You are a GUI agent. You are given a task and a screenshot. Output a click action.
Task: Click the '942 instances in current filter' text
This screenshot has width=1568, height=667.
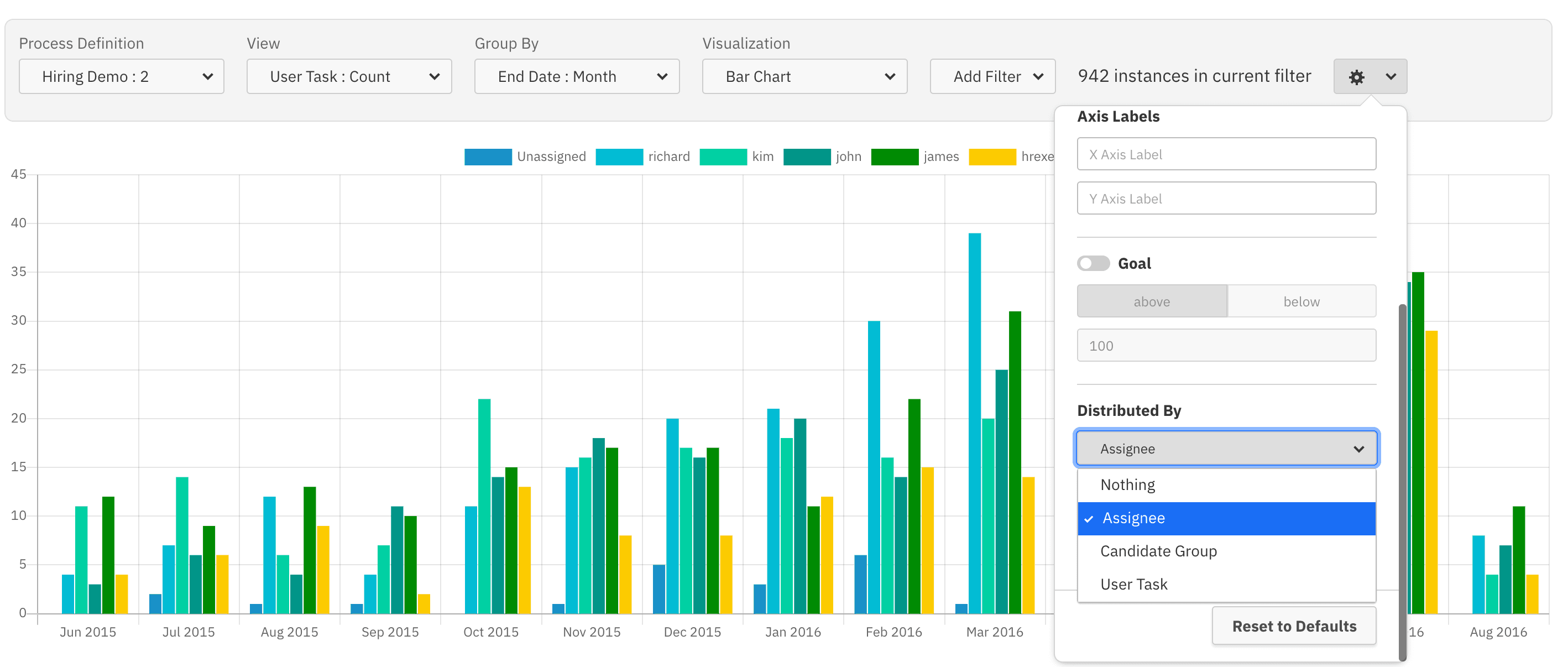click(1194, 76)
